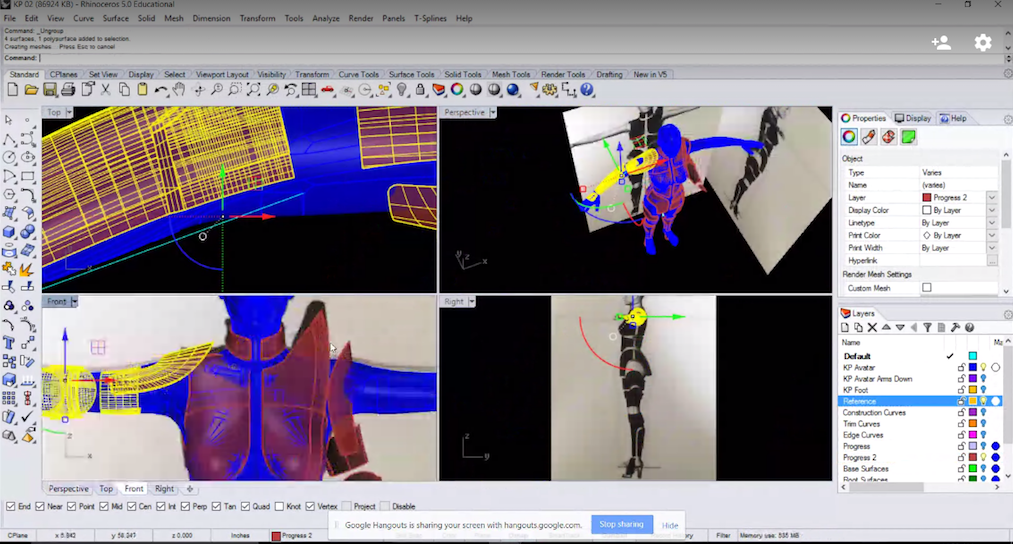This screenshot has width=1013, height=544.
Task: Open the Linetype dropdown
Action: tap(992, 223)
